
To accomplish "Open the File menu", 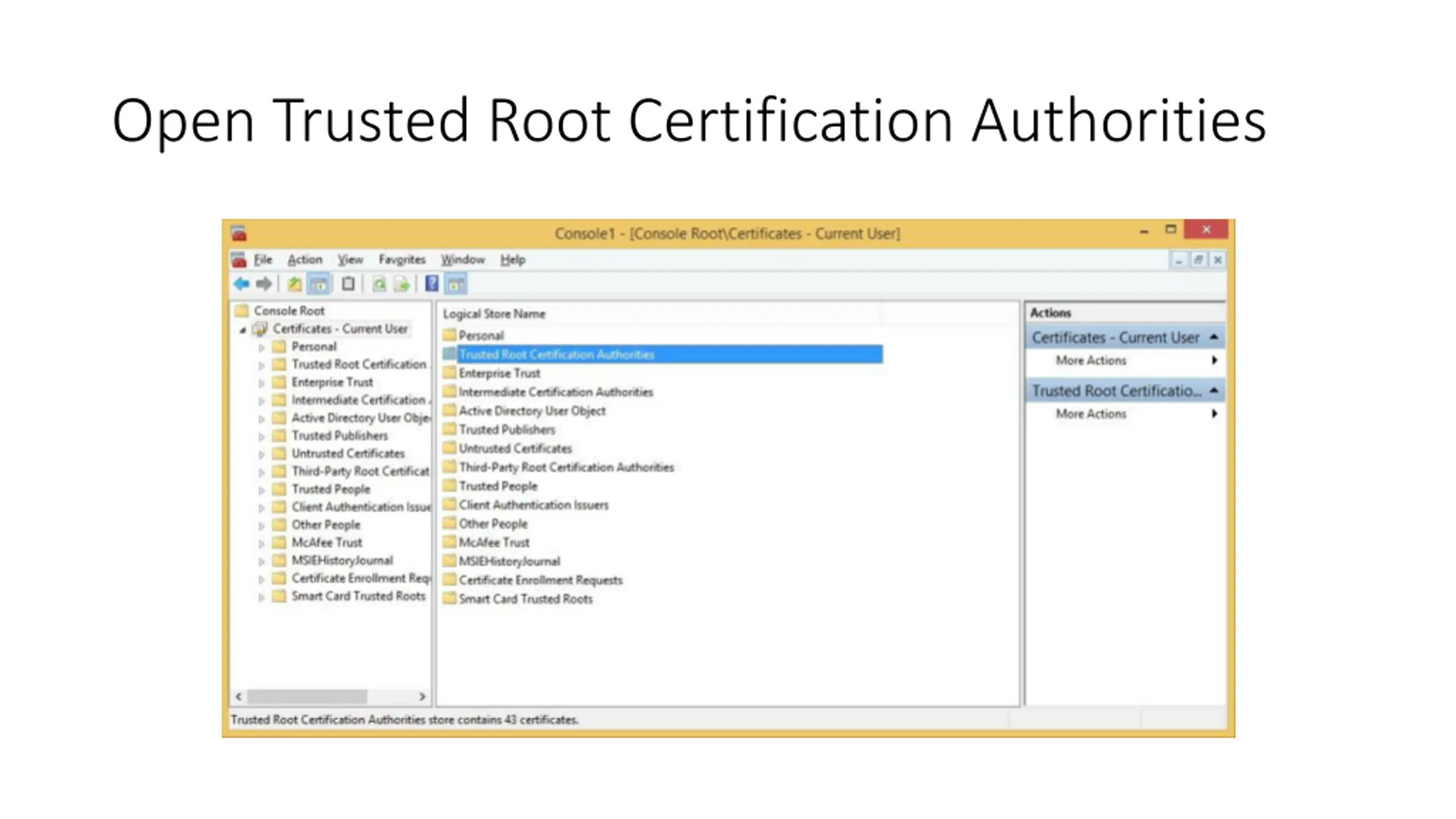I will [263, 260].
